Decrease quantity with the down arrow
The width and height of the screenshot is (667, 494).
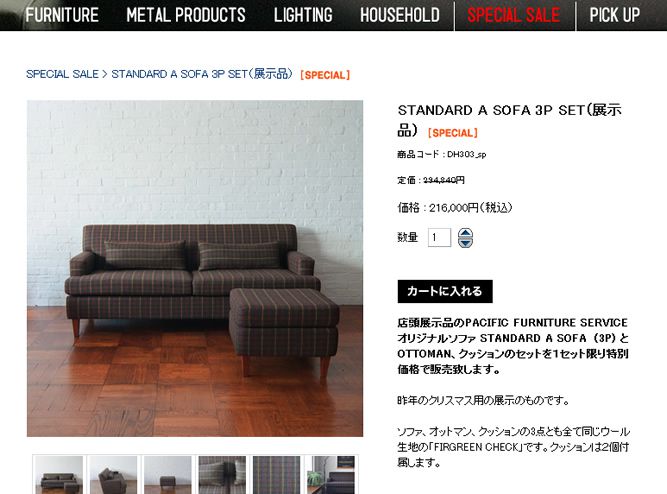click(x=465, y=243)
